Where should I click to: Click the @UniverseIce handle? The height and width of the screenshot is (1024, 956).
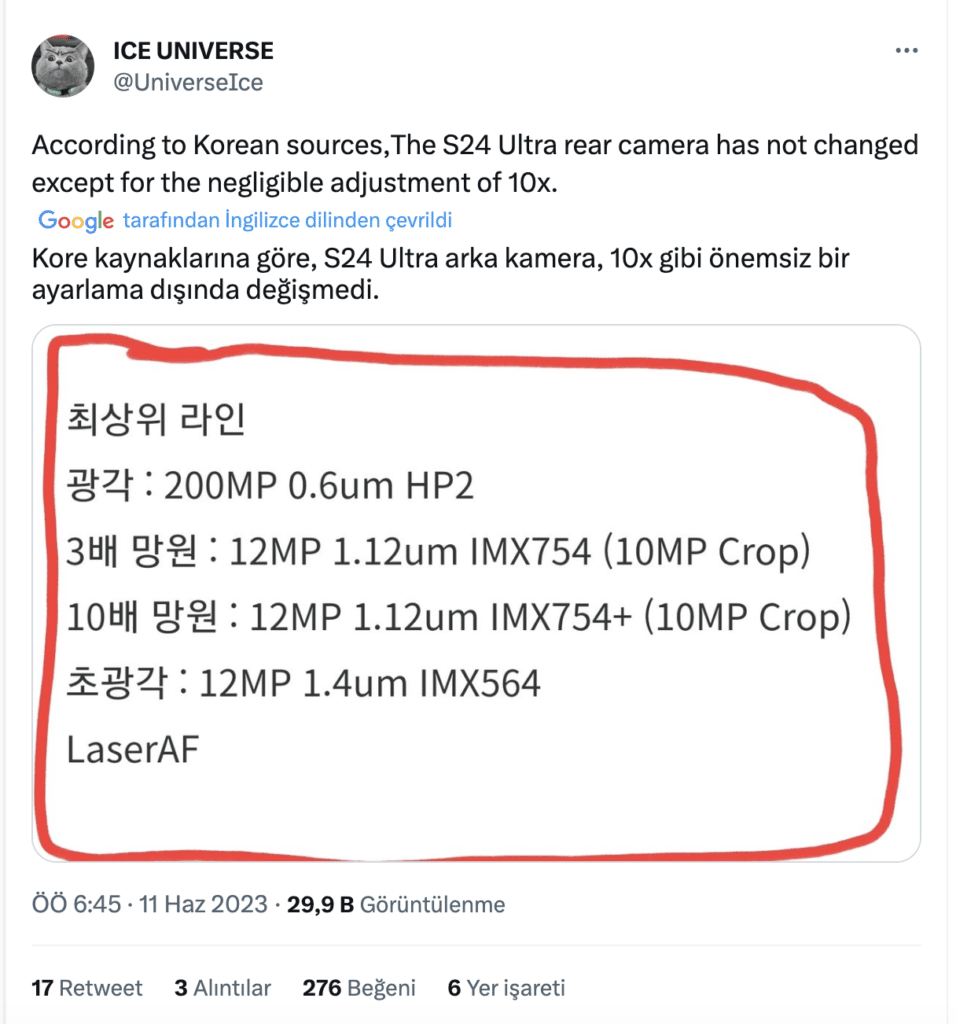pyautogui.click(x=188, y=82)
